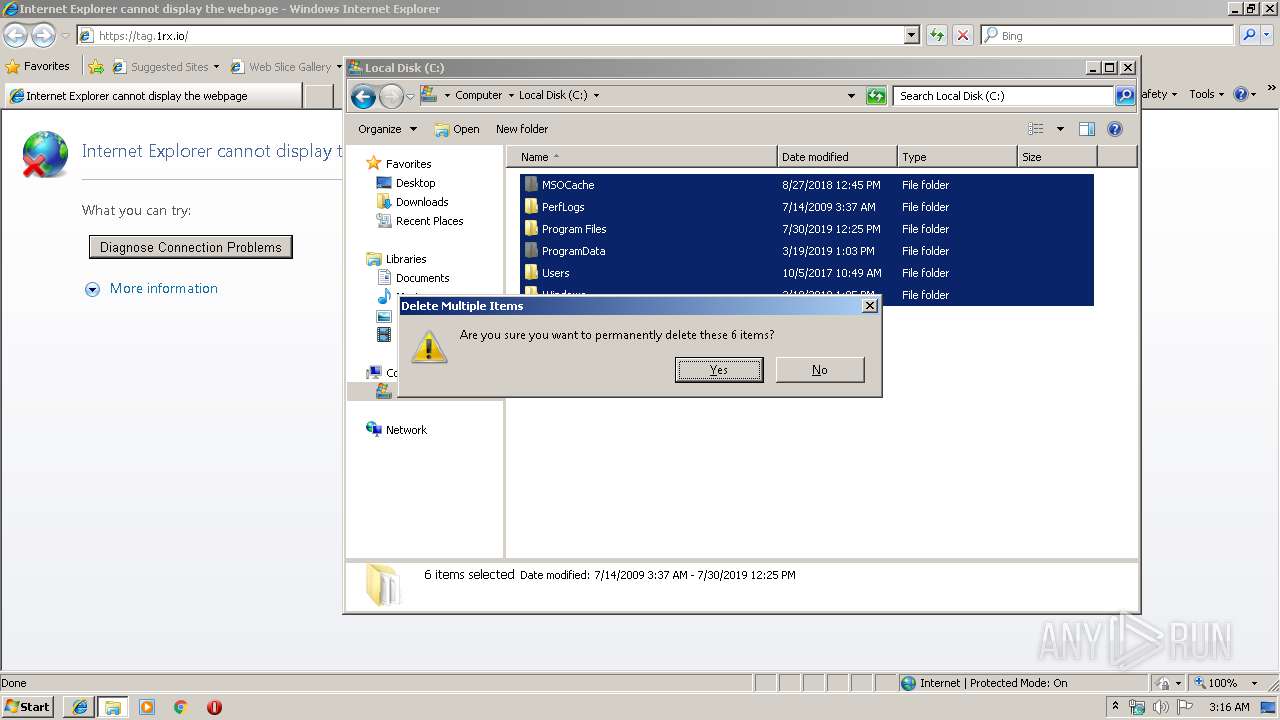Click IE stop button
Viewport: 1280px width, 720px height.
pos(963,36)
